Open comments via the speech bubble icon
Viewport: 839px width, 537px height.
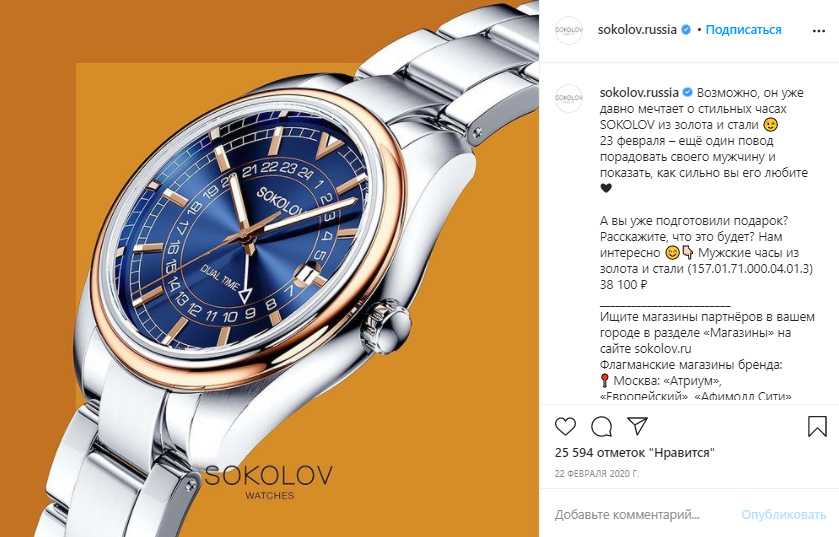click(x=601, y=427)
